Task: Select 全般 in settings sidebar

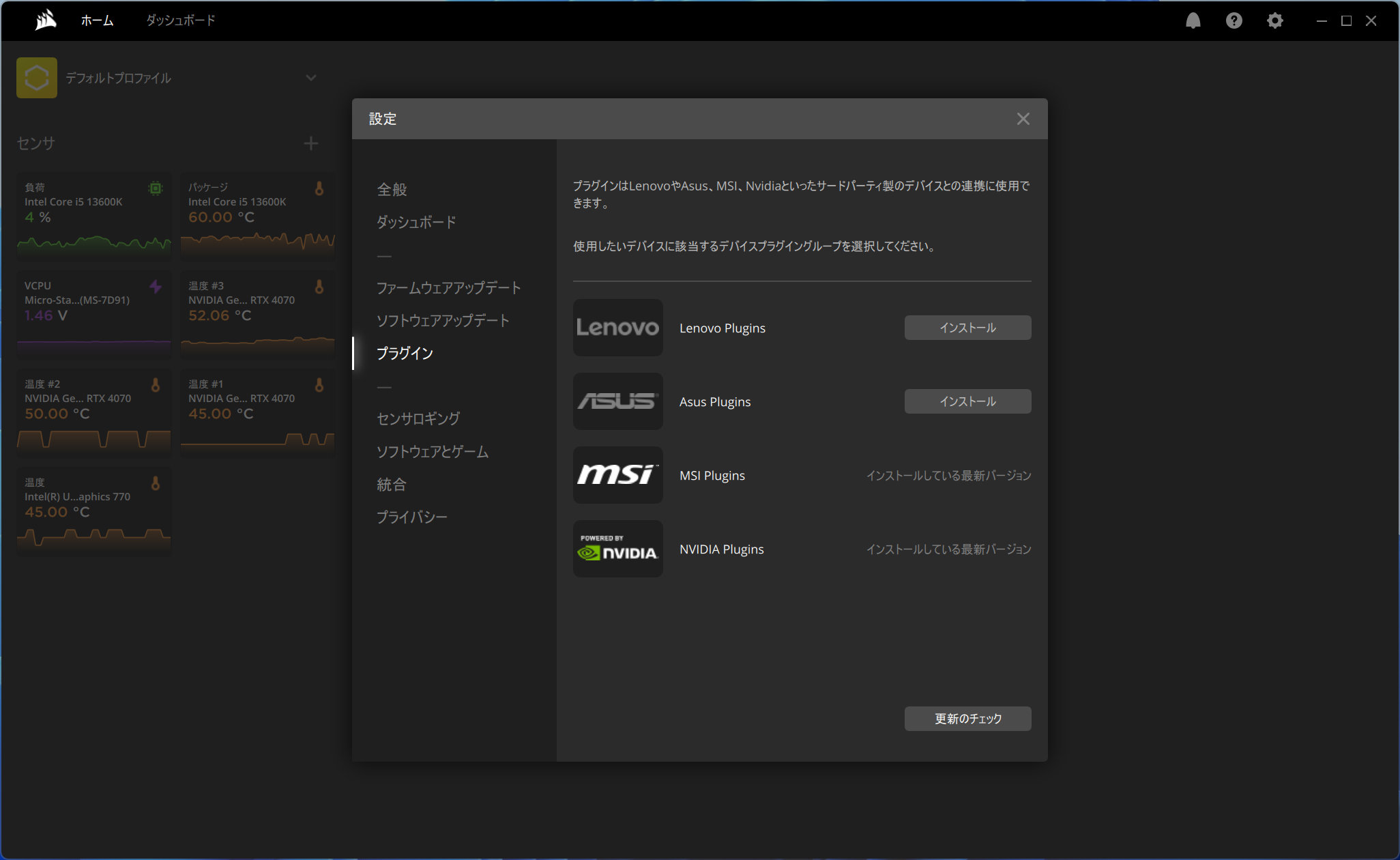Action: pos(392,189)
